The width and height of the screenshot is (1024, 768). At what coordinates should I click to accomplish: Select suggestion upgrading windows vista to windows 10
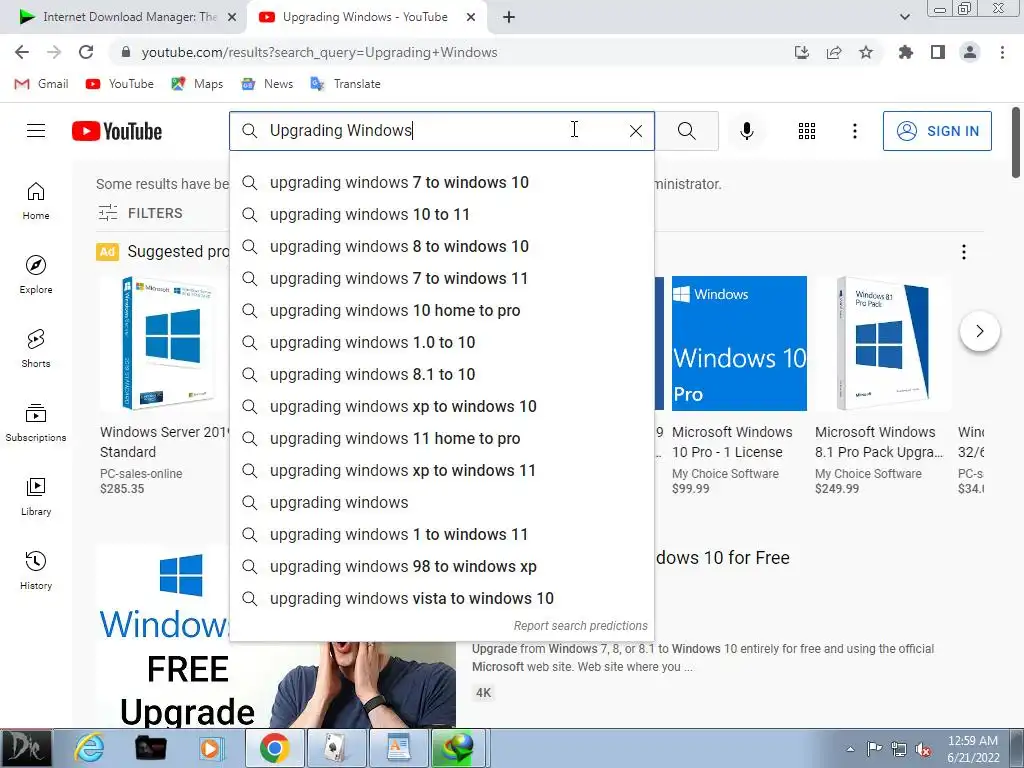pos(442,598)
